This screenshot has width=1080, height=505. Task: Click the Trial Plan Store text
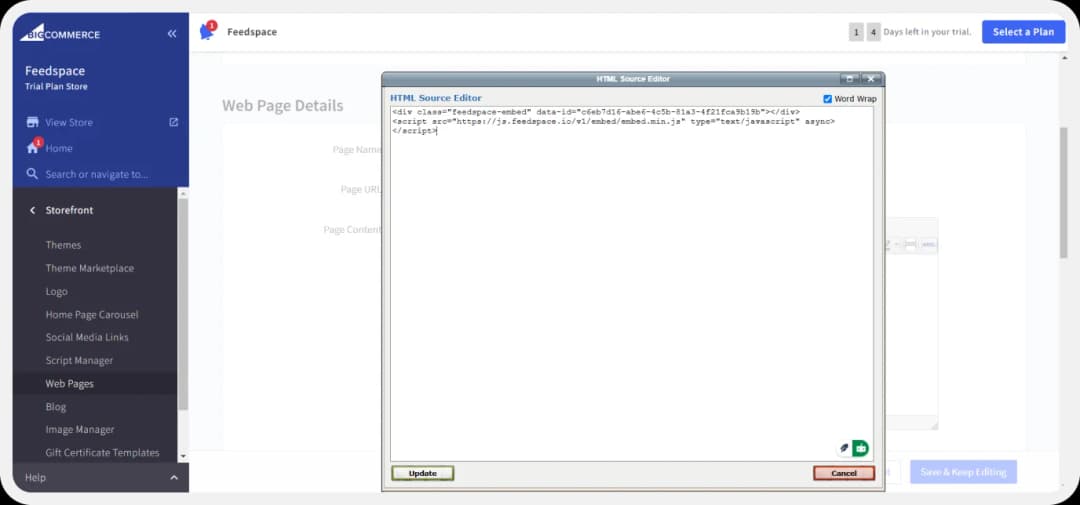[56, 87]
